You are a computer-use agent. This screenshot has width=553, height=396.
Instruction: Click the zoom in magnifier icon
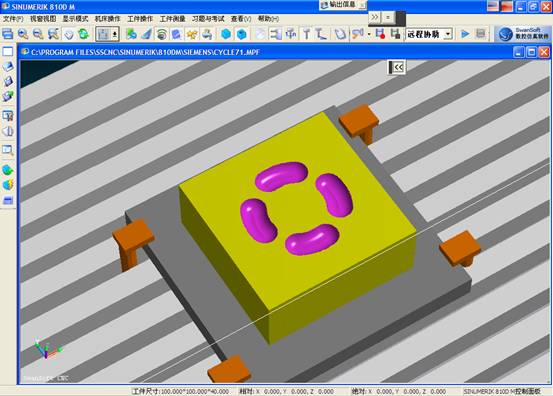click(23, 34)
